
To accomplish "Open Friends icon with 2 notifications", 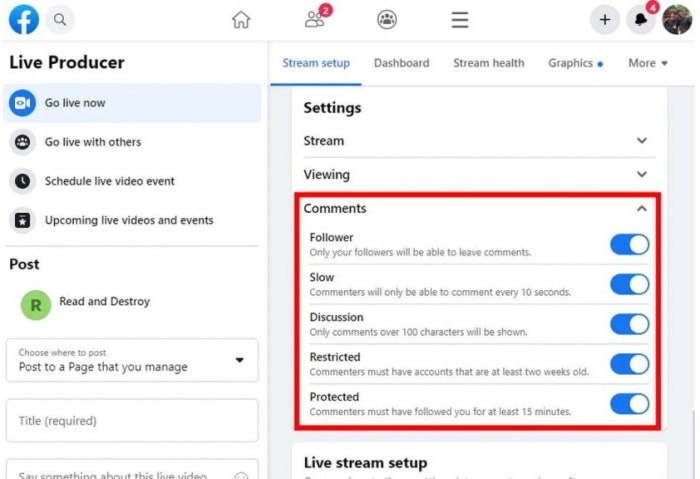I will coord(317,18).
